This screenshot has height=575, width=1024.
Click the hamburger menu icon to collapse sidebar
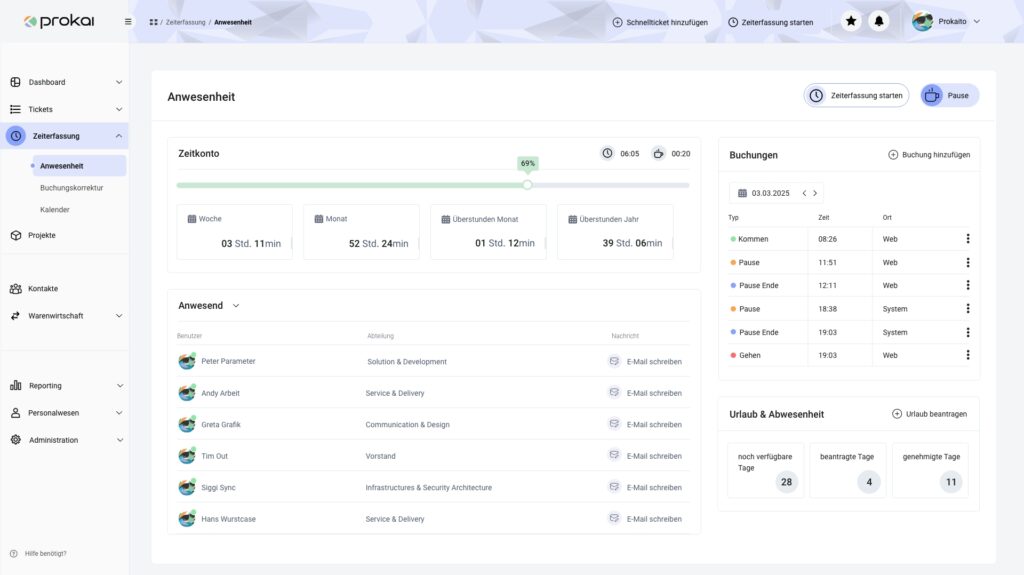click(x=128, y=21)
